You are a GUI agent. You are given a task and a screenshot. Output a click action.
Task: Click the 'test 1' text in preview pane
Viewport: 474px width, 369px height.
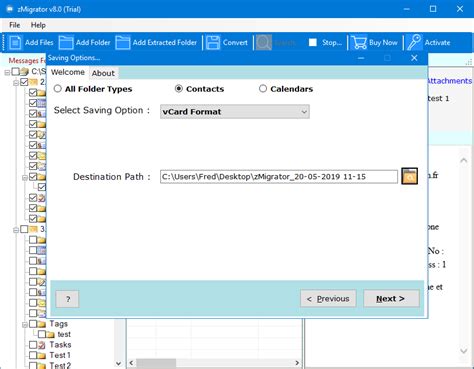click(438, 98)
